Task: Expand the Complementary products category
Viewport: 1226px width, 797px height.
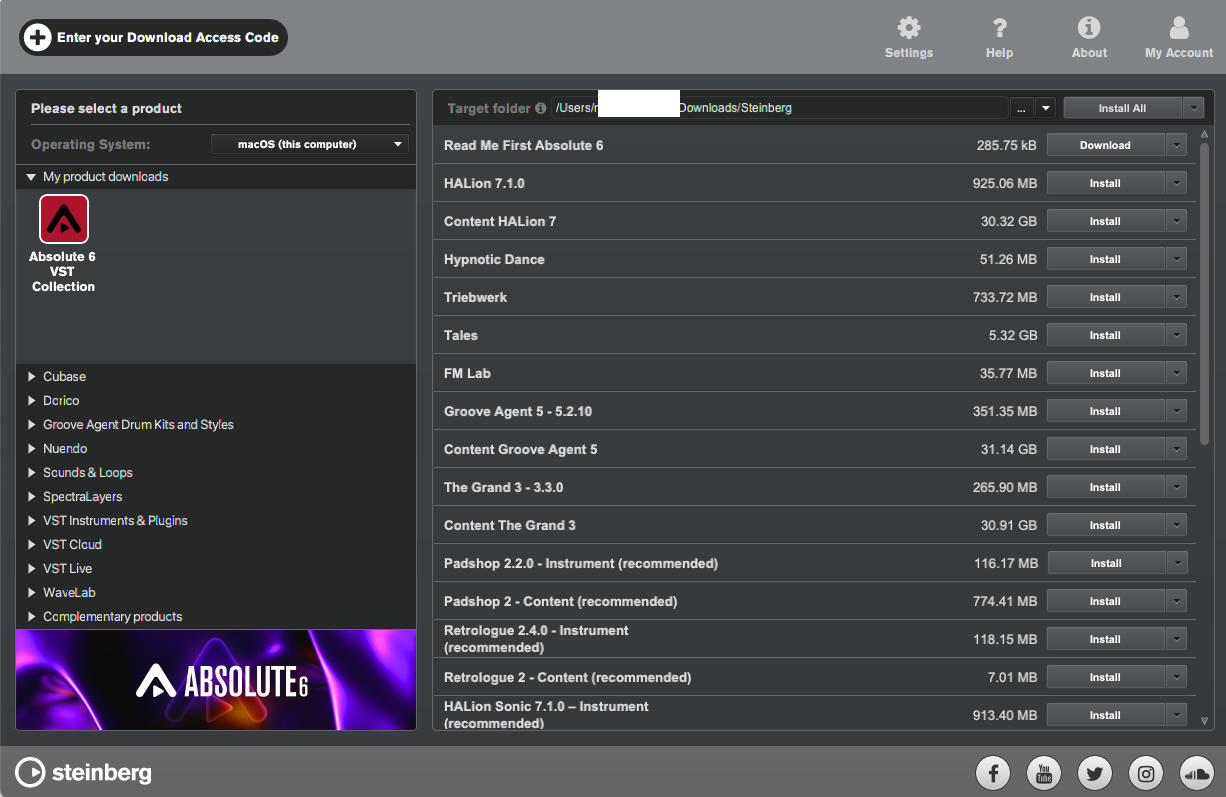Action: 32,617
